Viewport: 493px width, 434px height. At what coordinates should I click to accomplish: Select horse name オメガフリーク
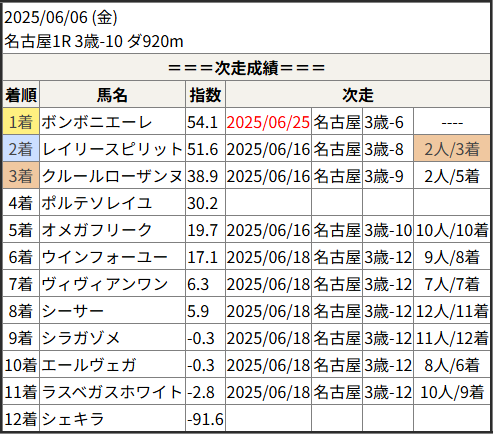pos(97,230)
